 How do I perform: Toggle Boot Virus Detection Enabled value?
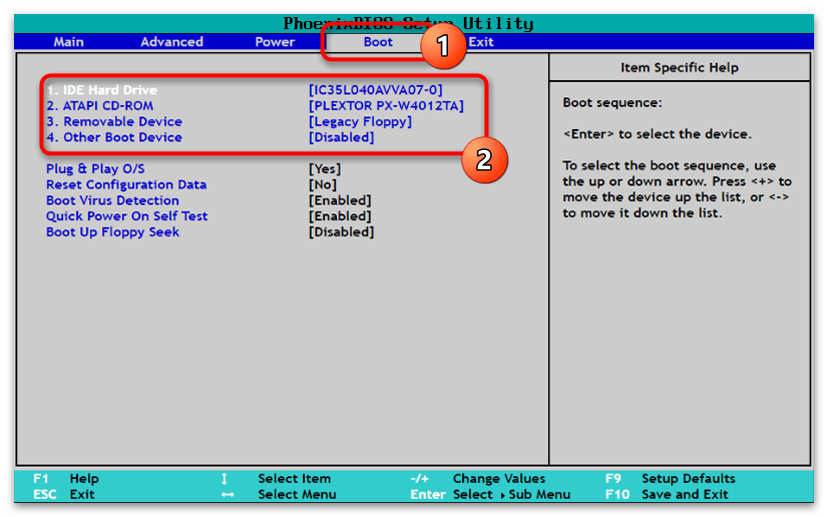pos(340,201)
